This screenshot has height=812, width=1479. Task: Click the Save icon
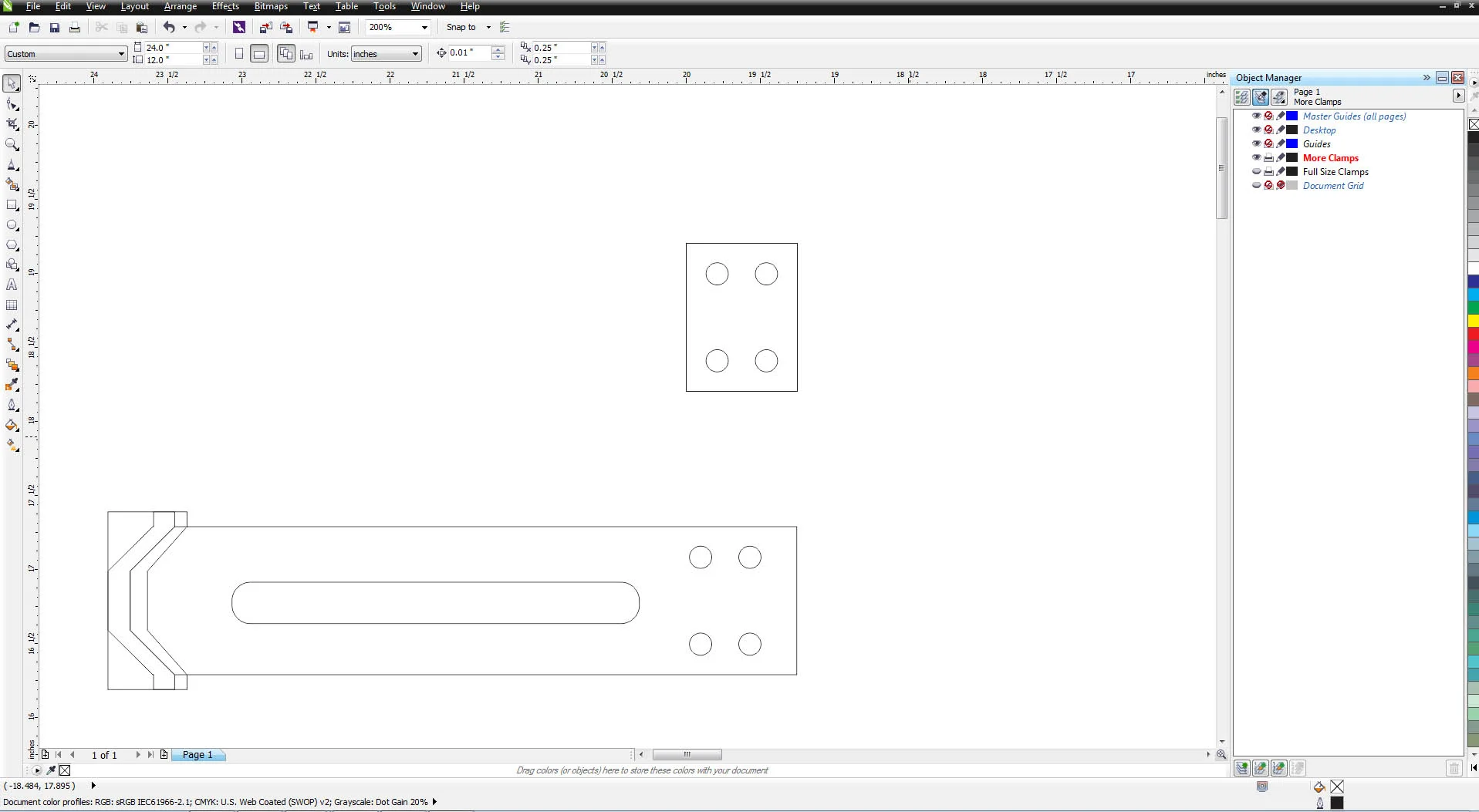(55, 27)
